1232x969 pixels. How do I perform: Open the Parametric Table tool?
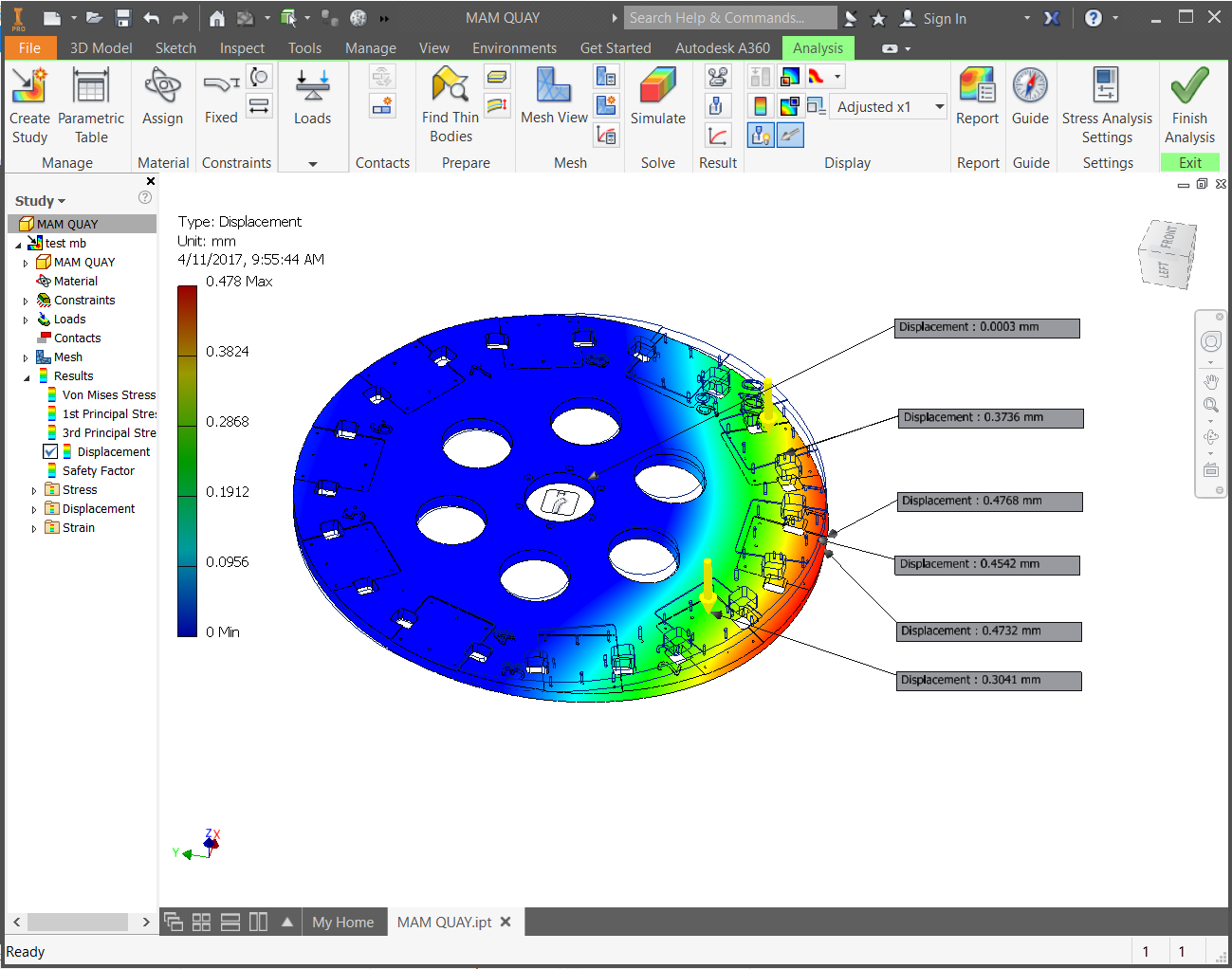coord(91,86)
